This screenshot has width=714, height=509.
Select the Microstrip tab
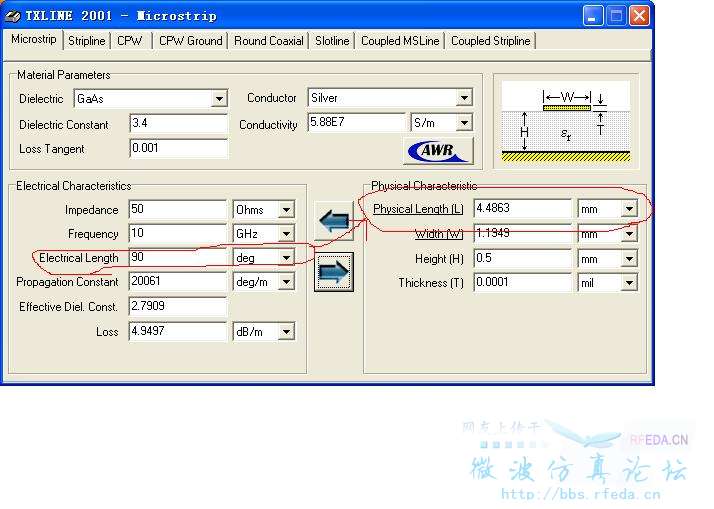pos(33,40)
